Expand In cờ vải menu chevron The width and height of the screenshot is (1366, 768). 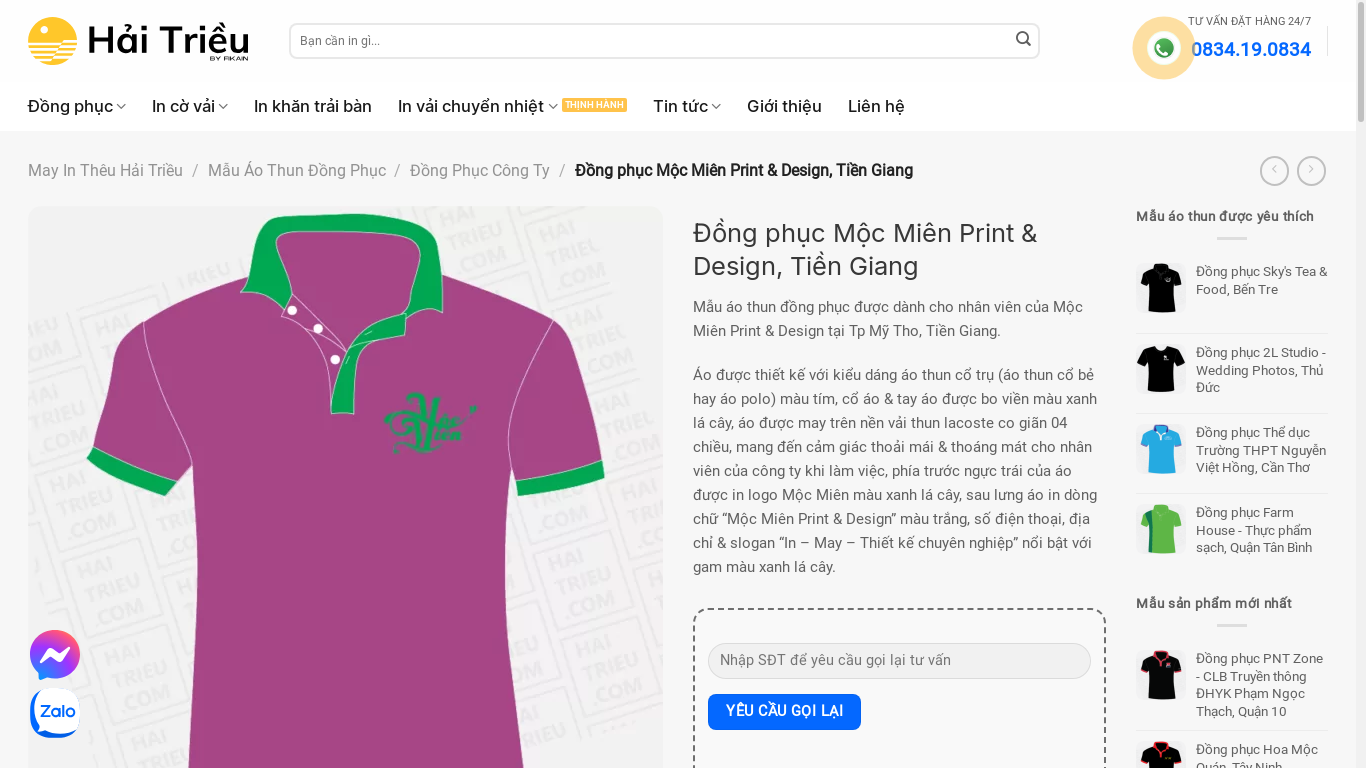point(223,107)
